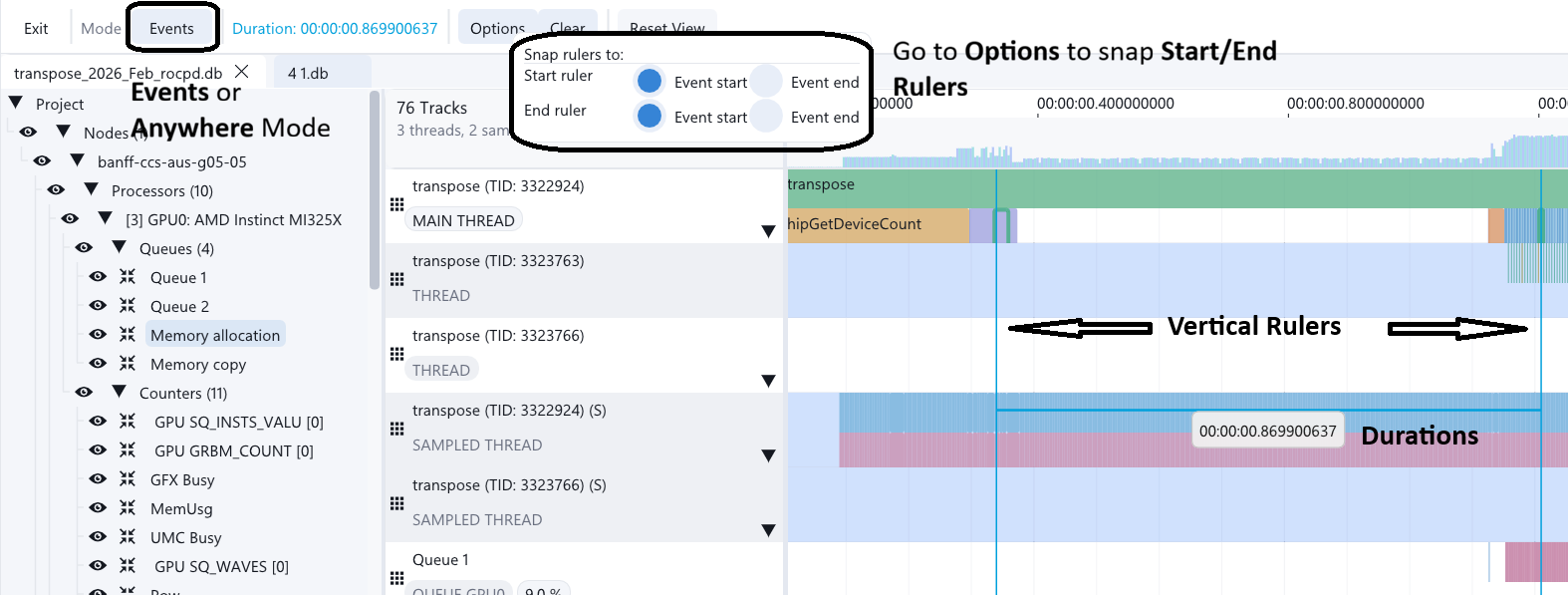Click grid handle icon on Queue 1 track
The height and width of the screenshot is (595, 1568).
(x=396, y=578)
